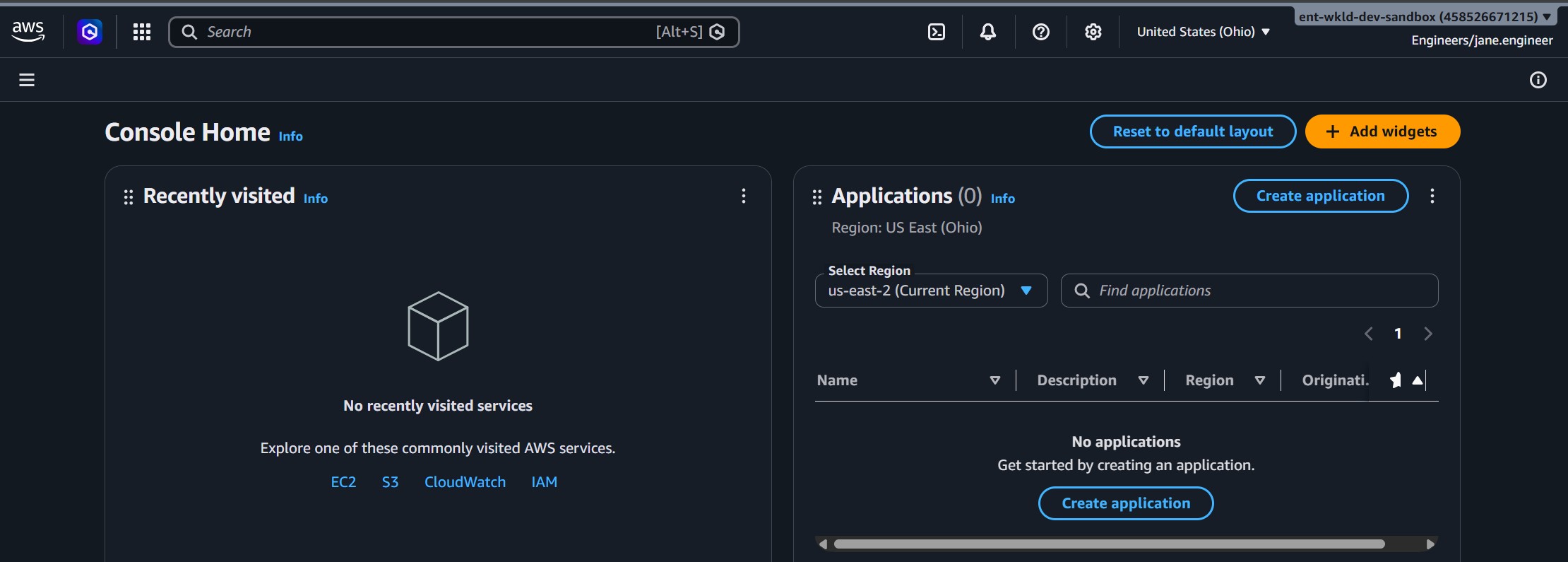
Task: Open the Recently visited widget options menu
Action: point(744,196)
